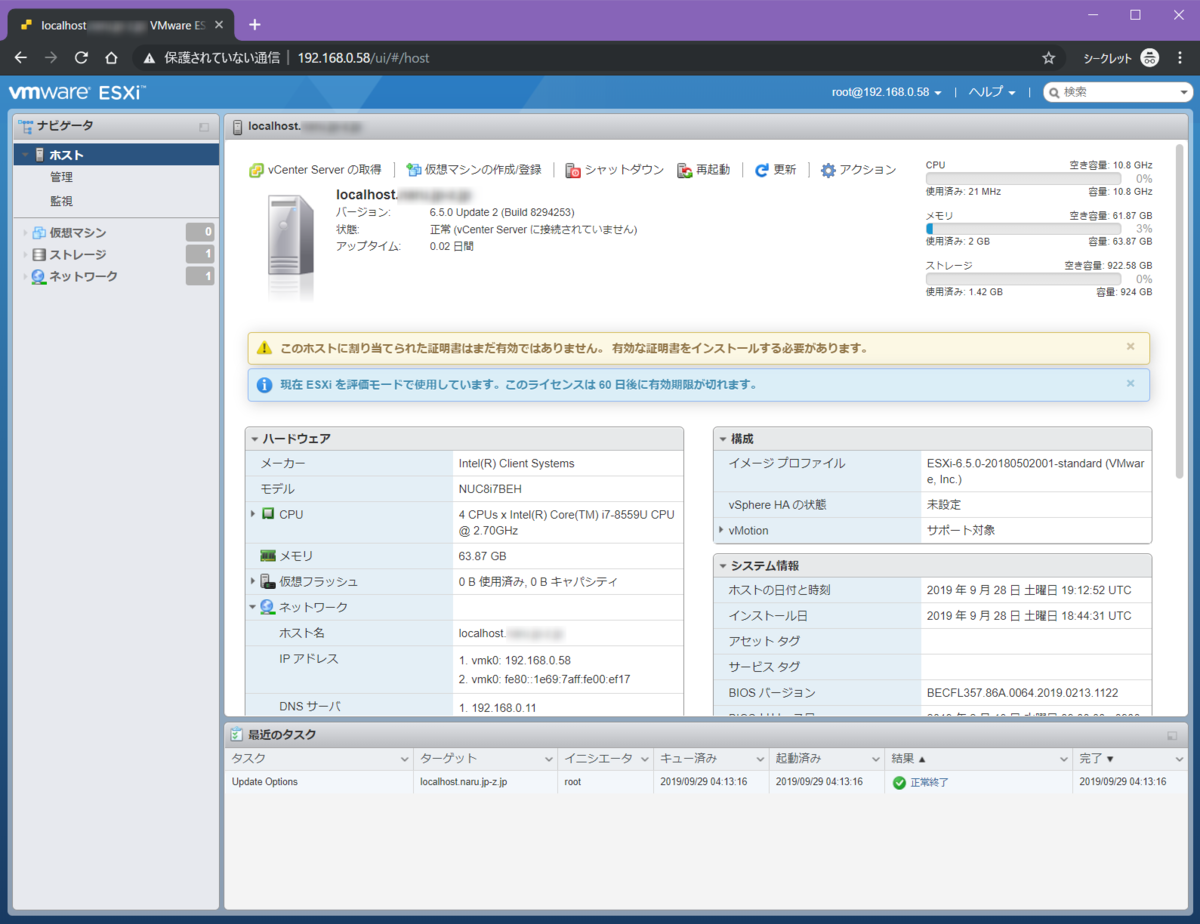Click the CPU chip icon in Hardware

tap(268, 514)
